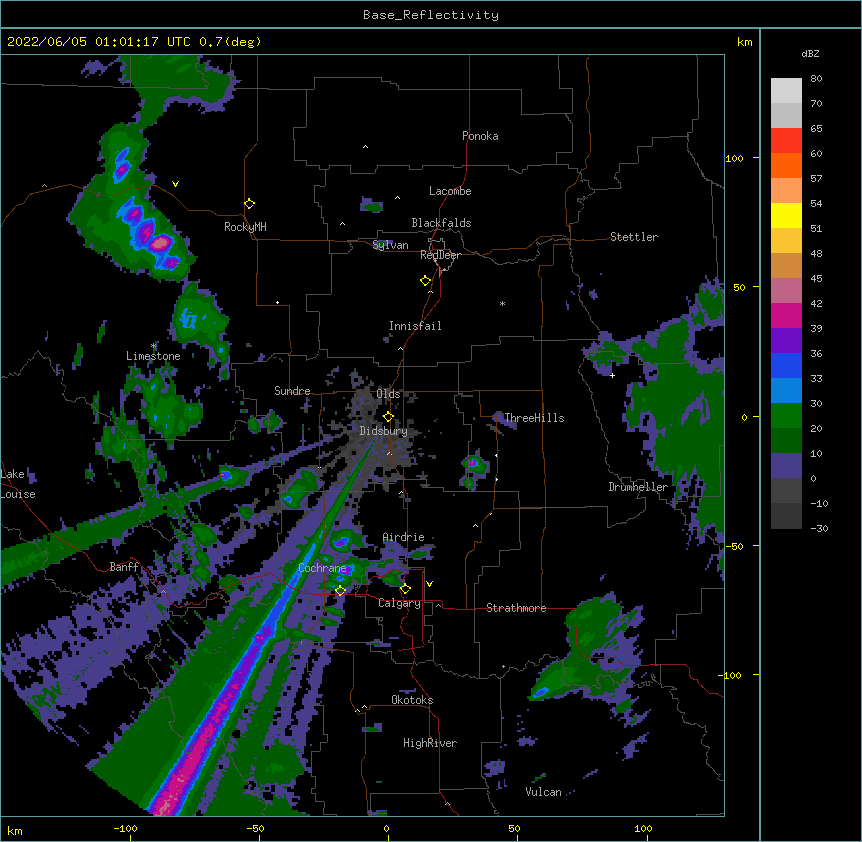Click the Olds city label
The image size is (862, 842).
pyautogui.click(x=388, y=394)
